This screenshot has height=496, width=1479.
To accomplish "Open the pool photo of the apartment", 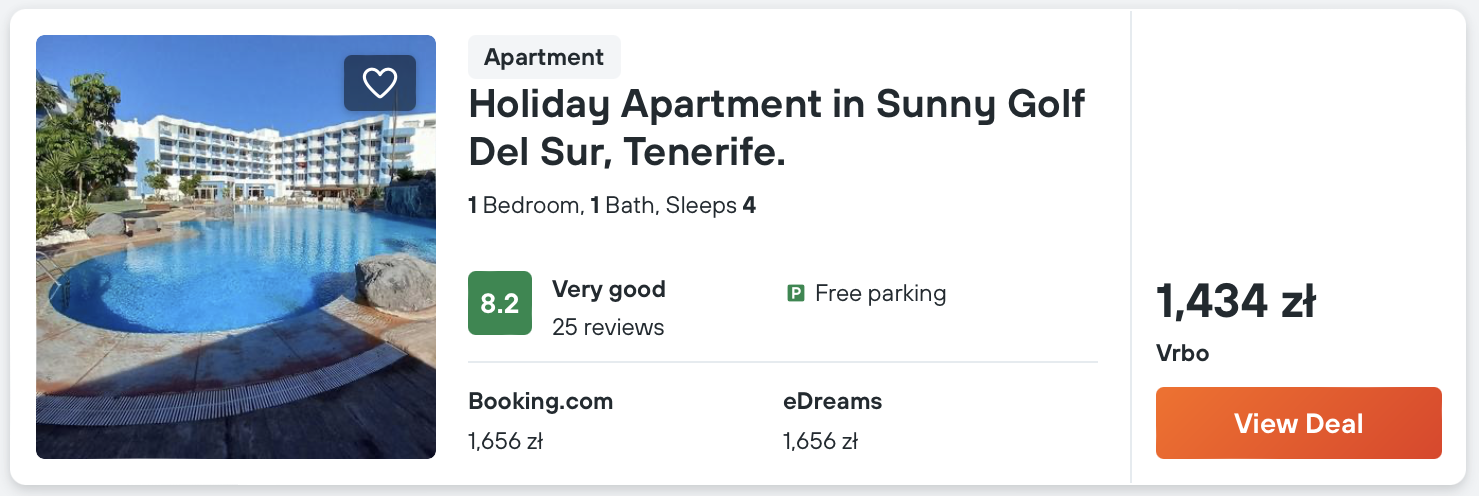I will click(236, 247).
